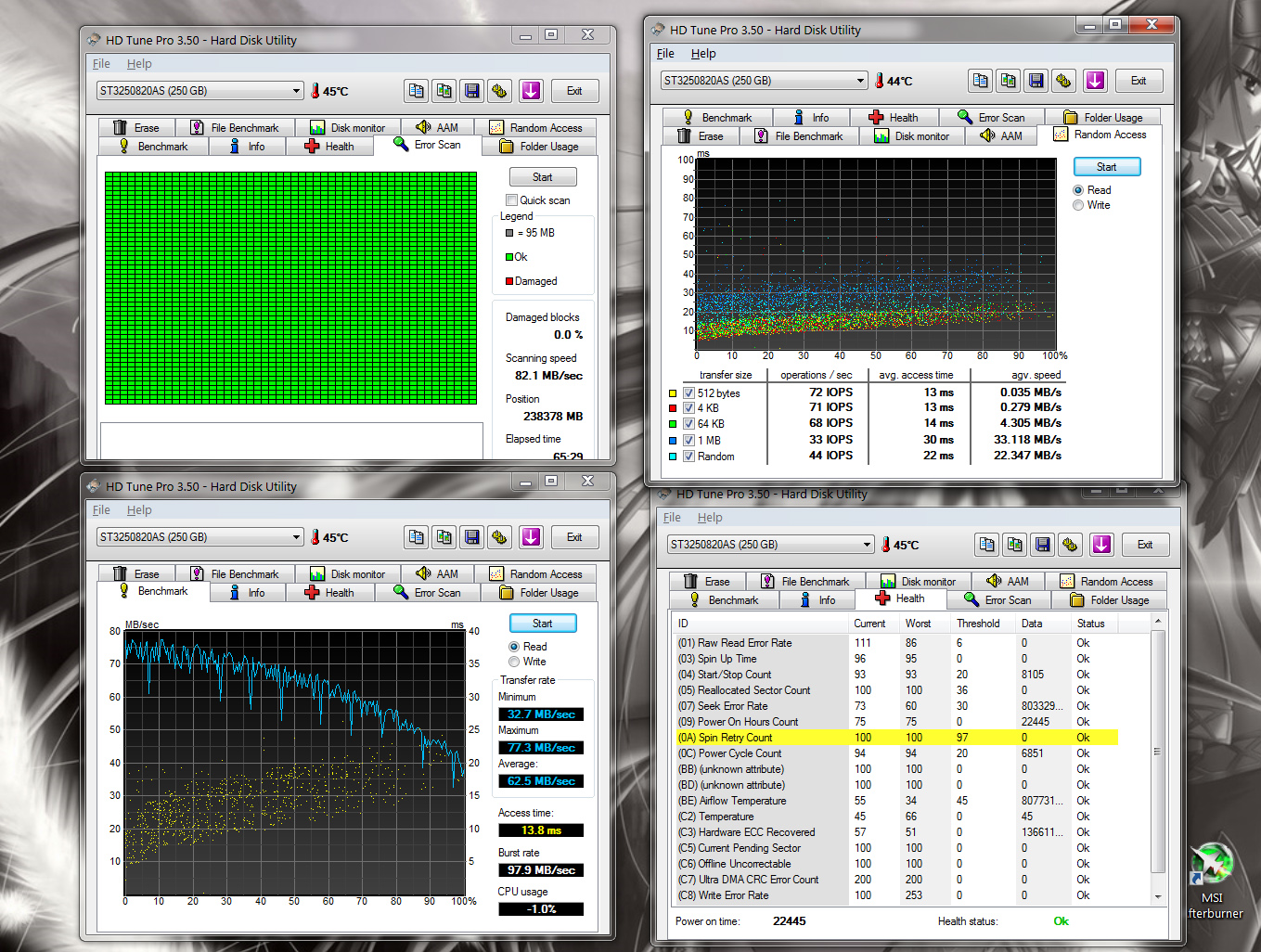Click purple down-arrow tray icon in Benchmark window
The height and width of the screenshot is (952, 1261).
[531, 537]
